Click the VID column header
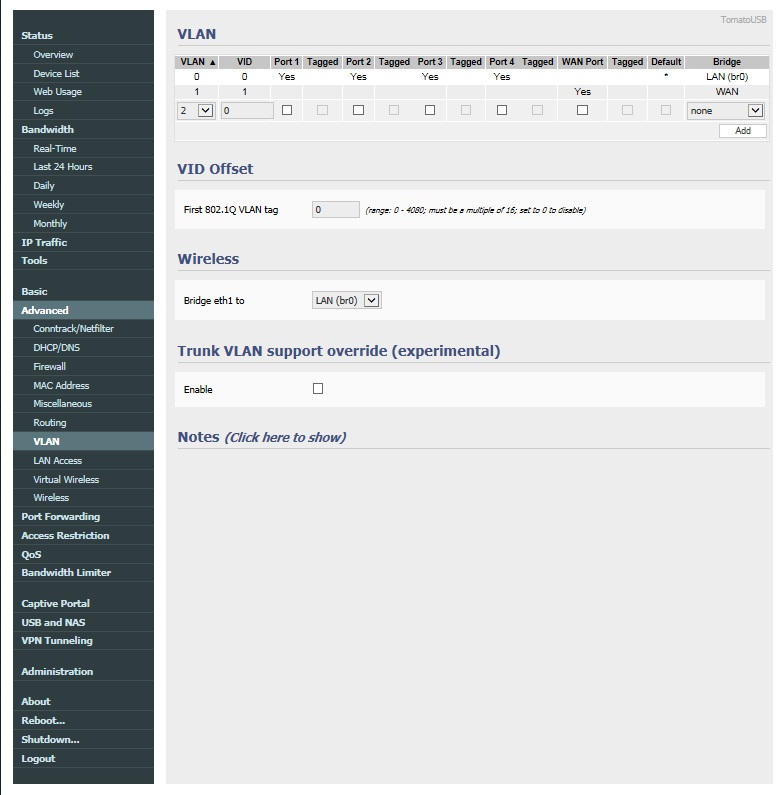Viewport: 783px width, 795px height. point(244,62)
